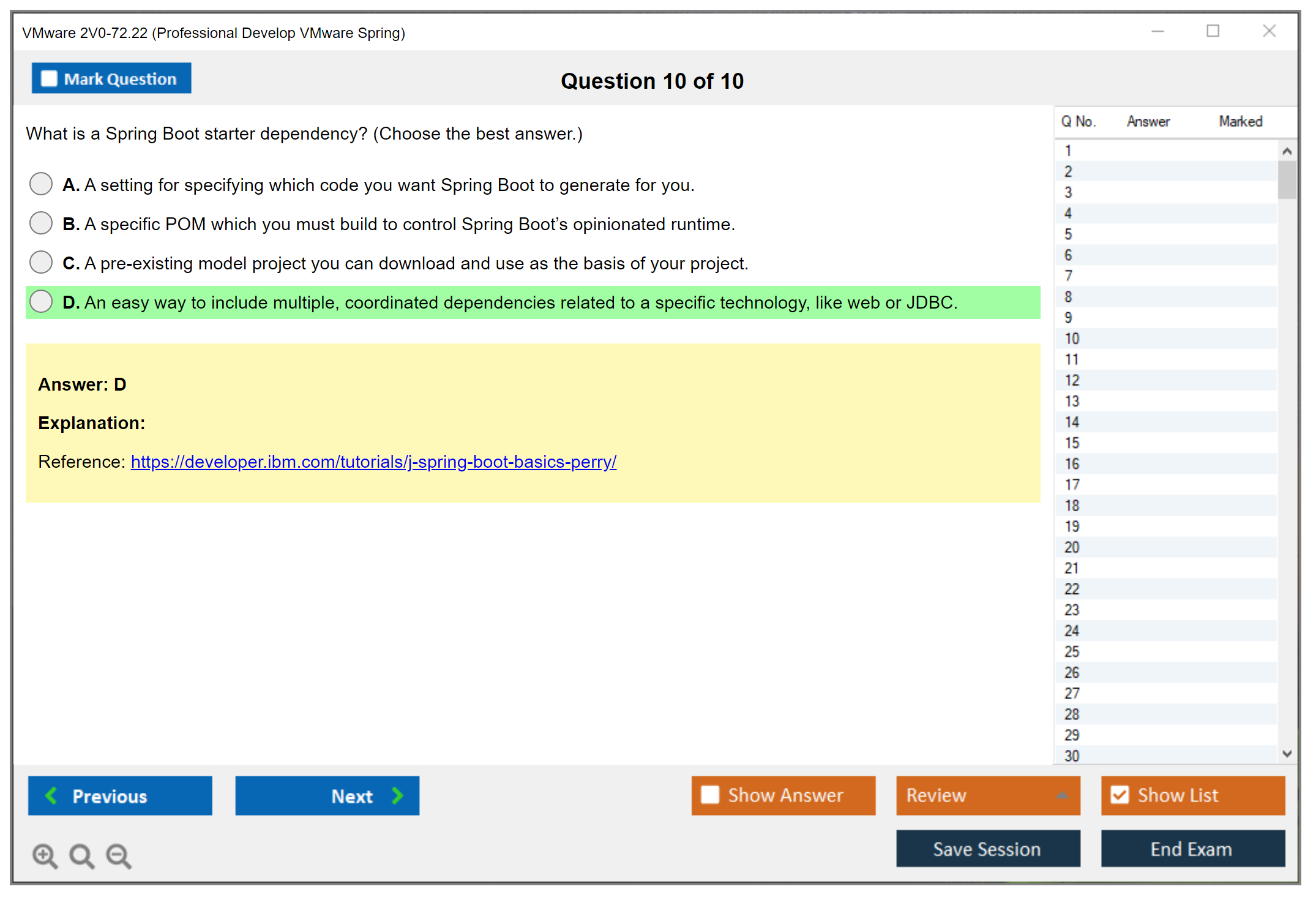Tick the Mark Question checkbox
1316x900 pixels.
tap(49, 79)
